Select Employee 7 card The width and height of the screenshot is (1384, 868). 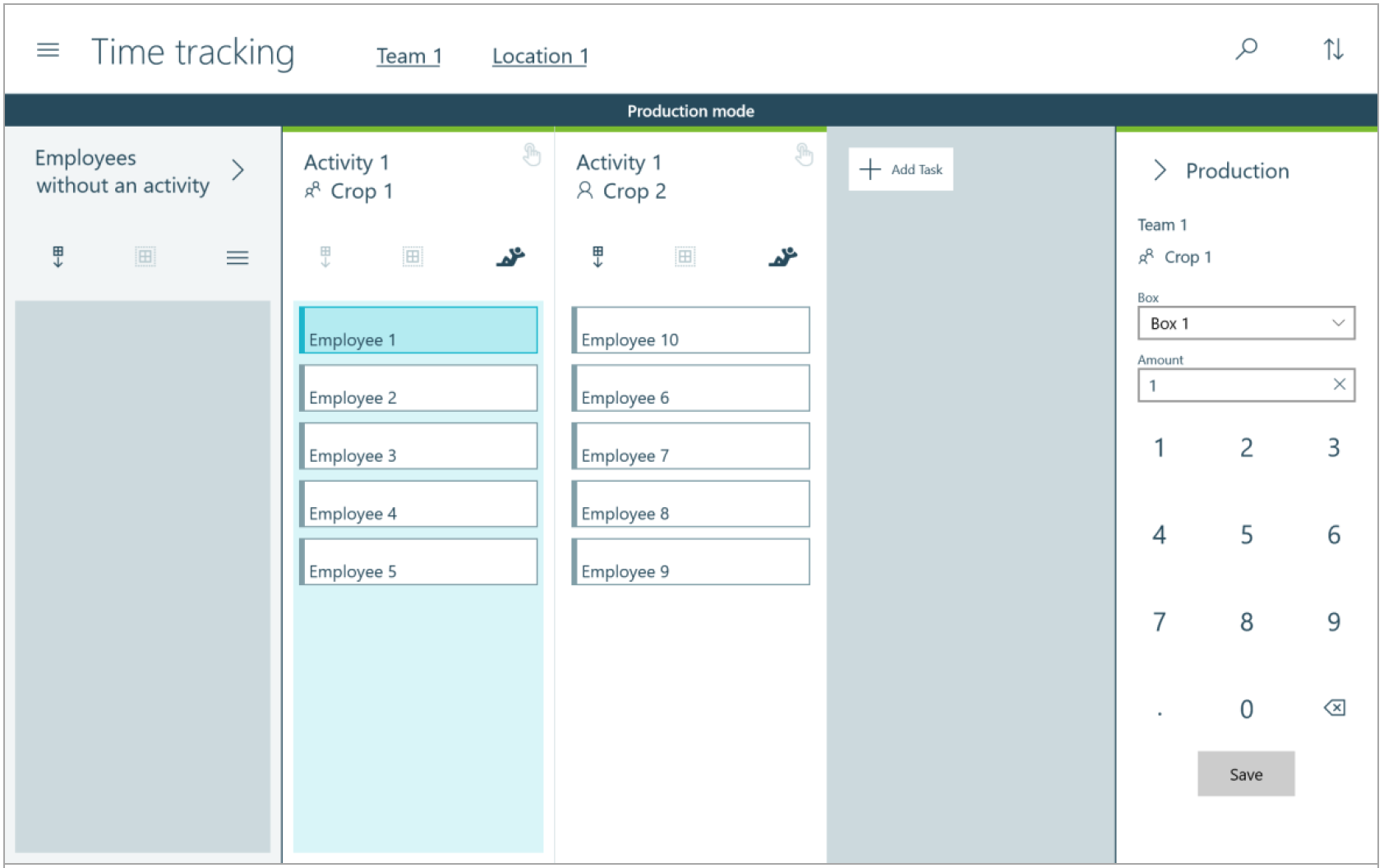(690, 446)
